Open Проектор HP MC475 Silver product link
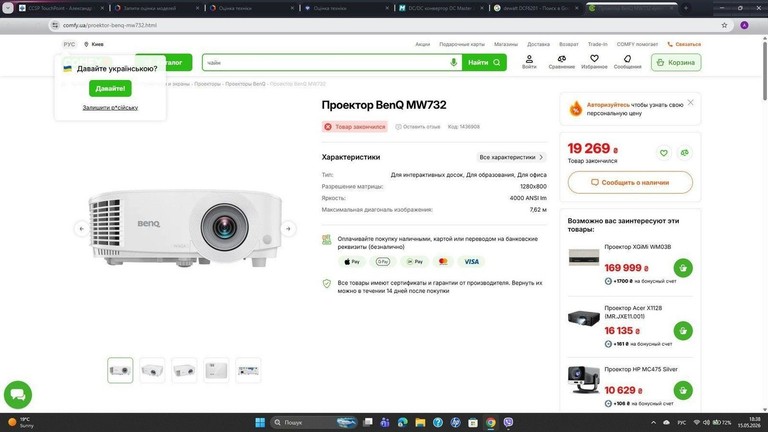The width and height of the screenshot is (768, 432). pyautogui.click(x=641, y=369)
